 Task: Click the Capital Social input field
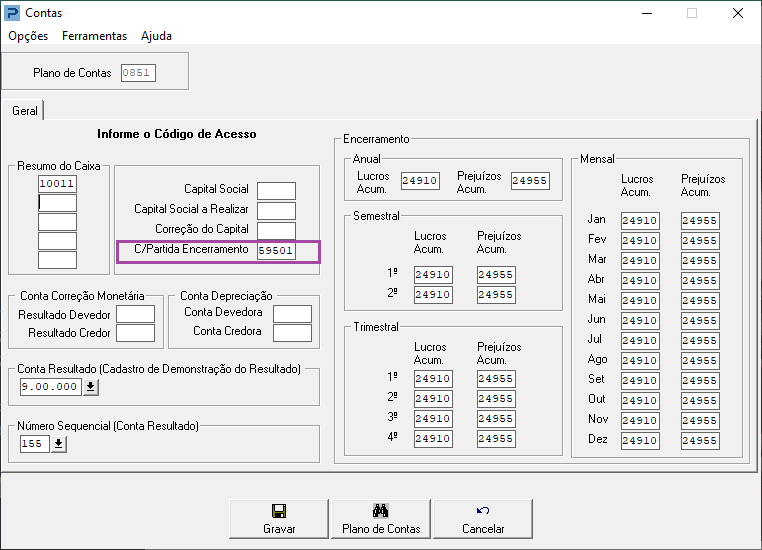tap(276, 190)
